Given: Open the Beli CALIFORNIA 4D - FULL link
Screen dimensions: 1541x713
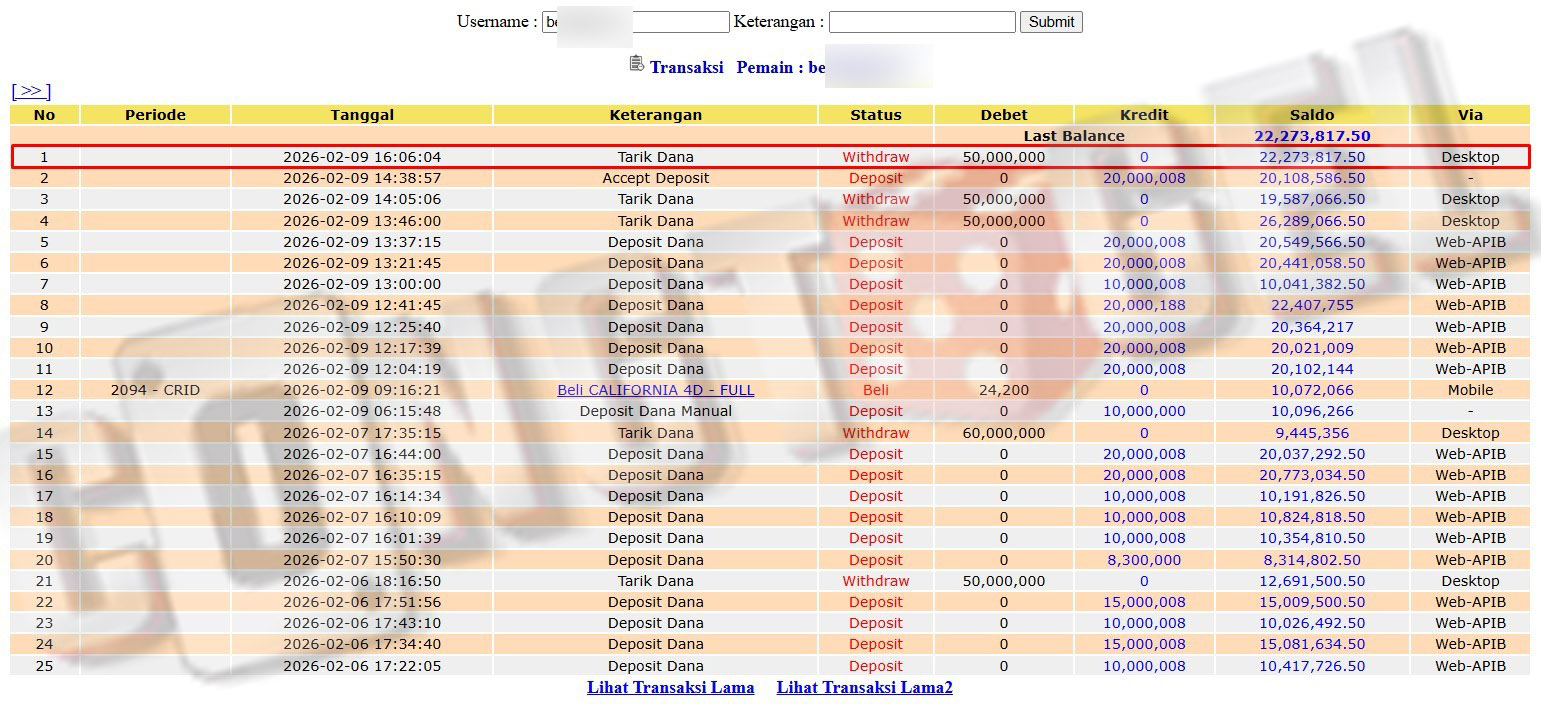Looking at the screenshot, I should click(x=655, y=390).
